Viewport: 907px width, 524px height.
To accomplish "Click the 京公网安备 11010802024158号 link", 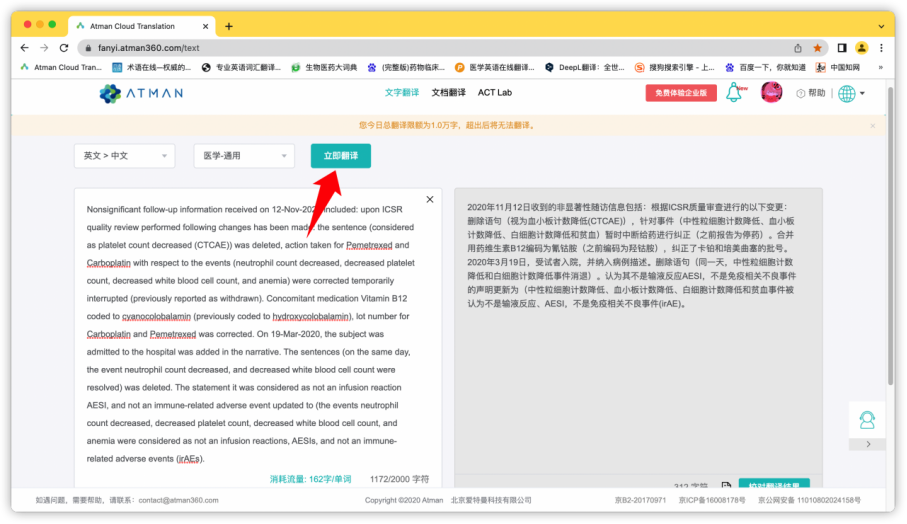I will click(x=809, y=500).
